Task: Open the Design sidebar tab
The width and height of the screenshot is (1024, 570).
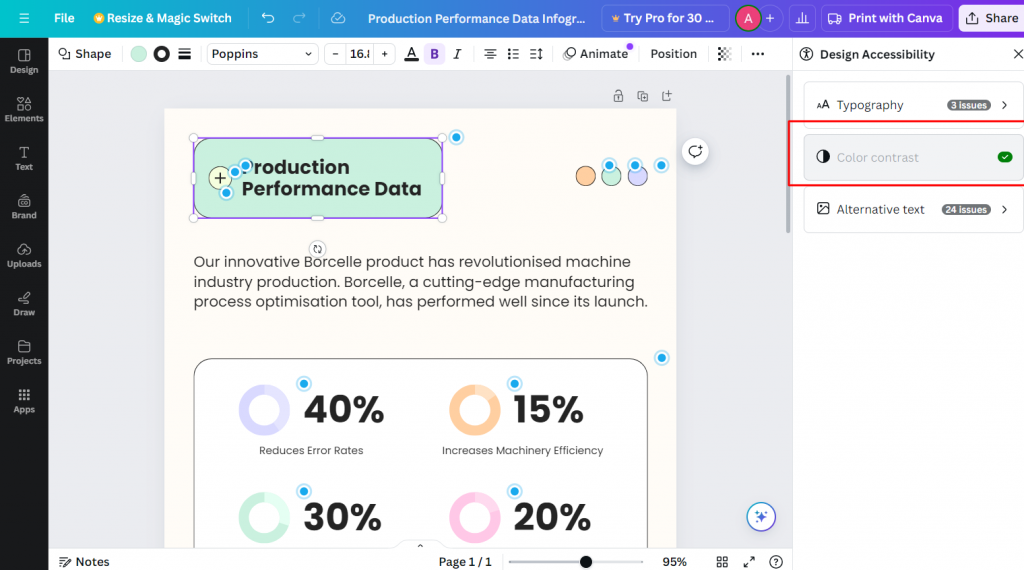Action: pyautogui.click(x=24, y=61)
